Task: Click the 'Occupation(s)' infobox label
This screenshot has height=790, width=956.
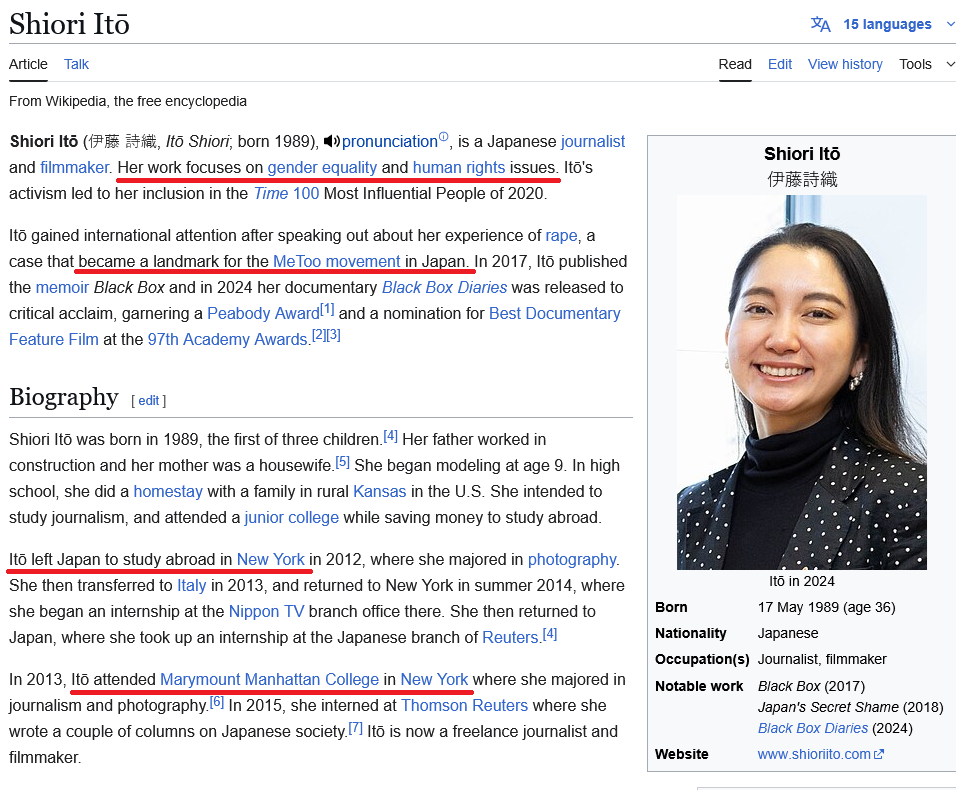Action: point(702,660)
